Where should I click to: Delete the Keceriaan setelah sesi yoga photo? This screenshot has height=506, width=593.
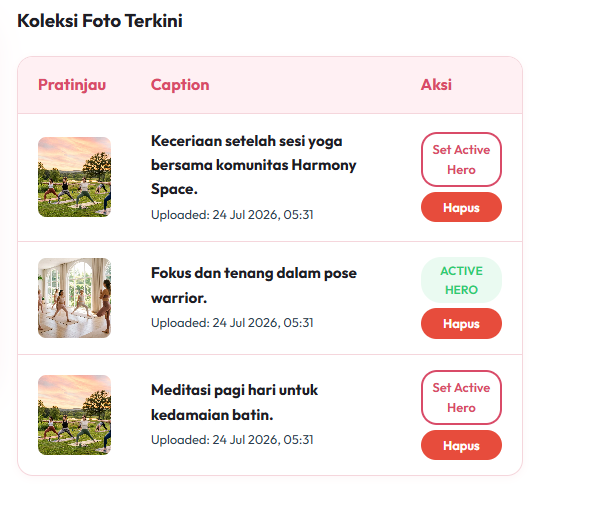tap(461, 207)
